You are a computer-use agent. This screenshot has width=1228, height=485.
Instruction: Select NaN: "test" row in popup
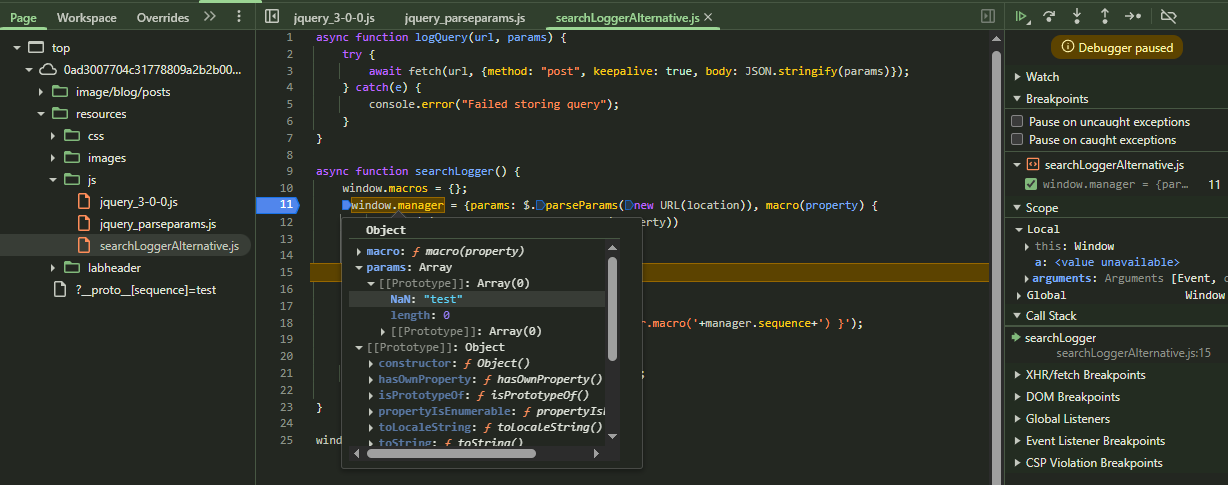(477, 299)
